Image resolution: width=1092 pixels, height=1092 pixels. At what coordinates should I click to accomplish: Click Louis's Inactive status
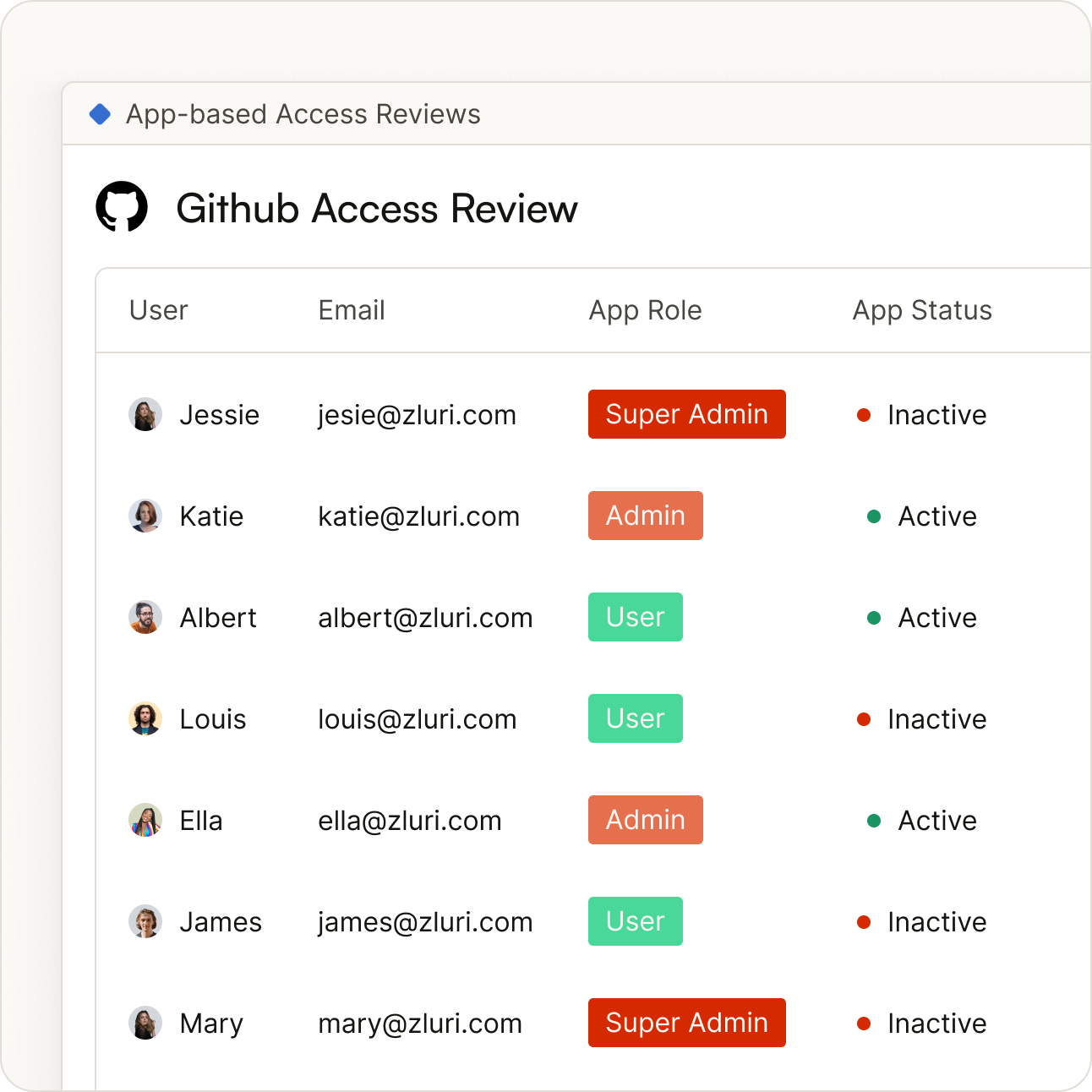pyautogui.click(x=922, y=719)
